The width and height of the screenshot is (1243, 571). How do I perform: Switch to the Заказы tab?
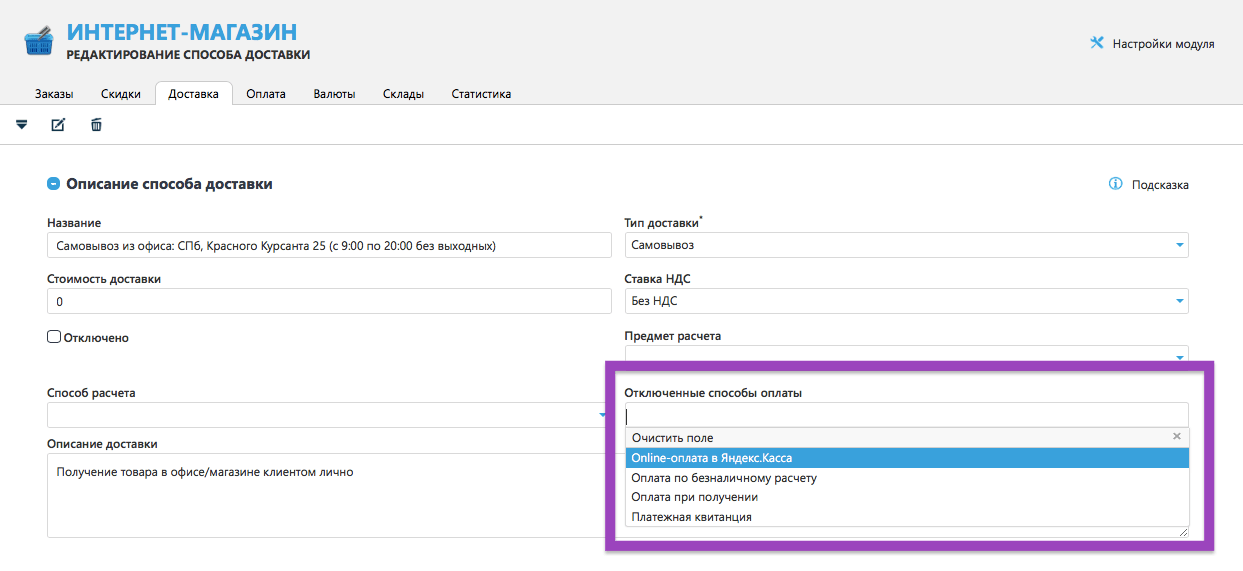tap(54, 94)
